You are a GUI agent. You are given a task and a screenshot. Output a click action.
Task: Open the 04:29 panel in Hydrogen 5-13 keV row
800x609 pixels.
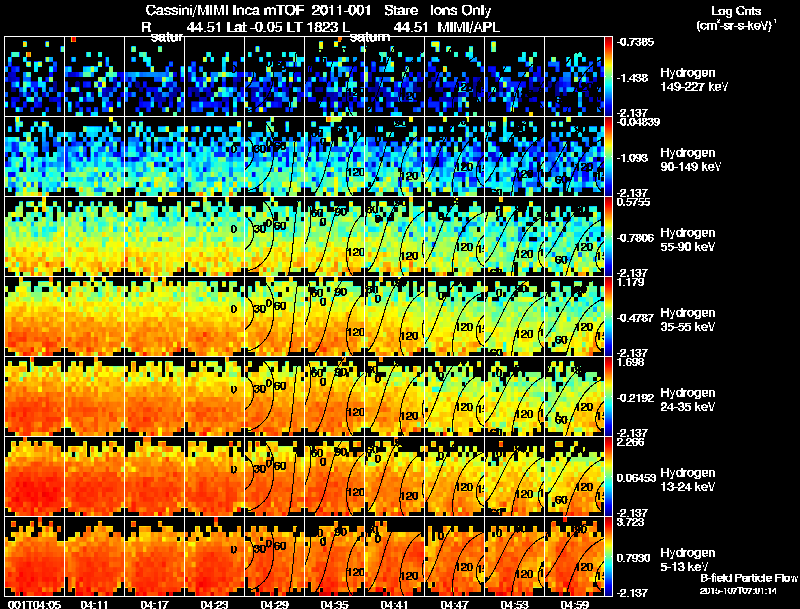click(x=274, y=556)
